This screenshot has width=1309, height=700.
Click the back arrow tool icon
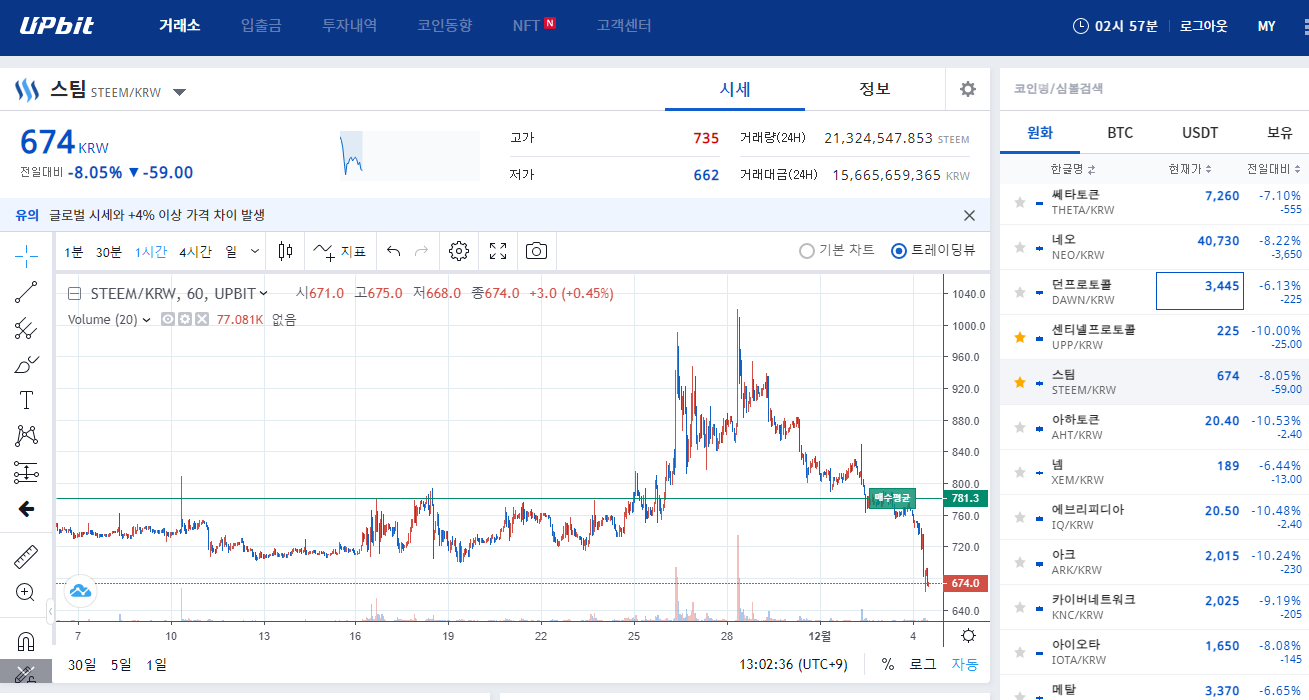coord(26,509)
